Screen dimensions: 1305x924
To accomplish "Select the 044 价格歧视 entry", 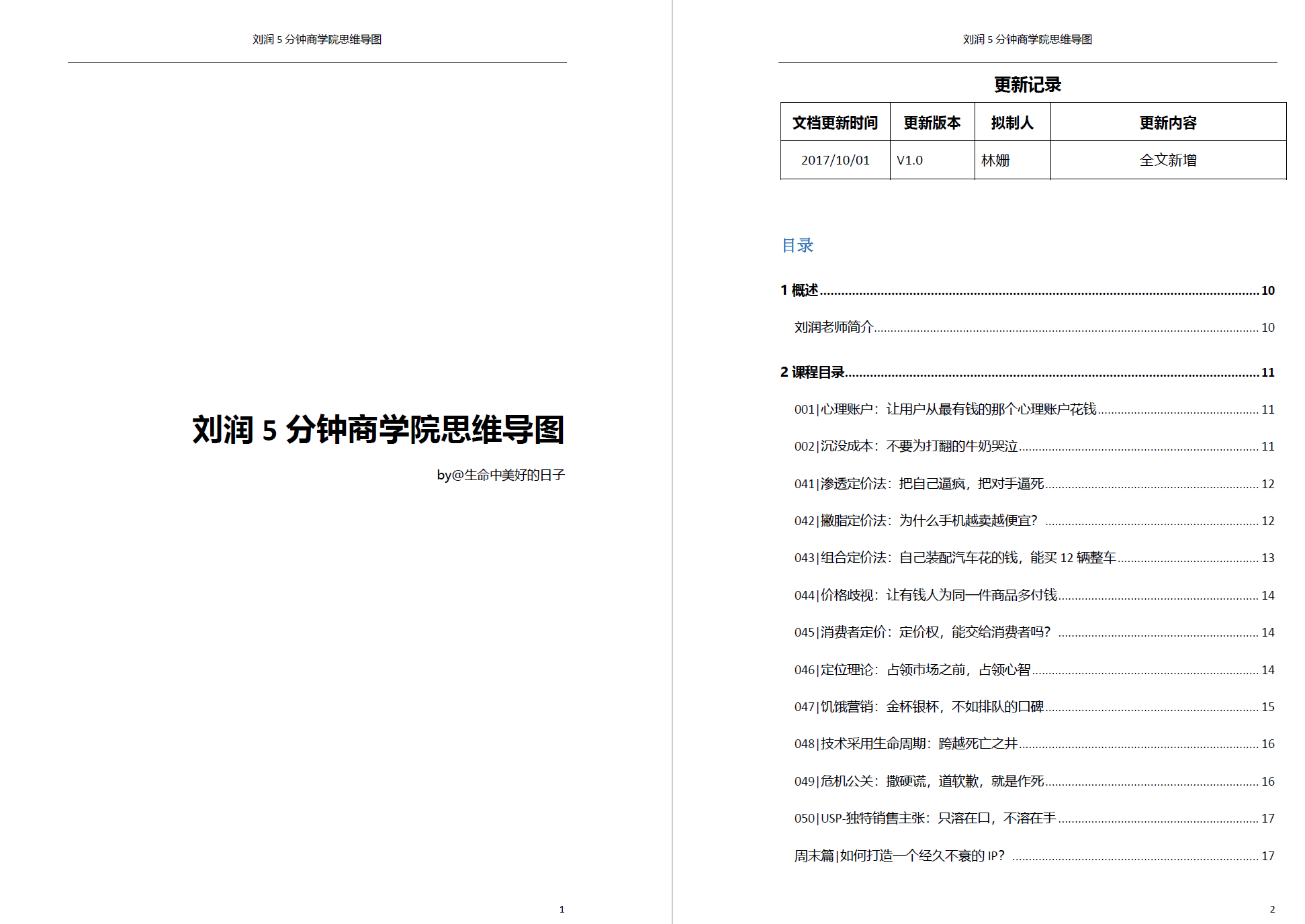I will pyautogui.click(x=925, y=595).
